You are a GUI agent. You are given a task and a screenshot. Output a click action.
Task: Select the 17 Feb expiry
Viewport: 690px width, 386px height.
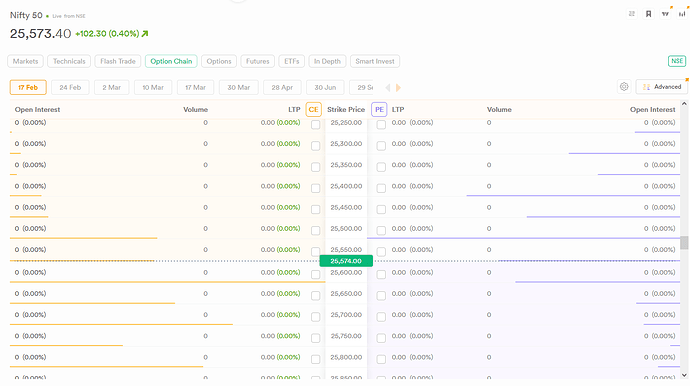pos(28,87)
